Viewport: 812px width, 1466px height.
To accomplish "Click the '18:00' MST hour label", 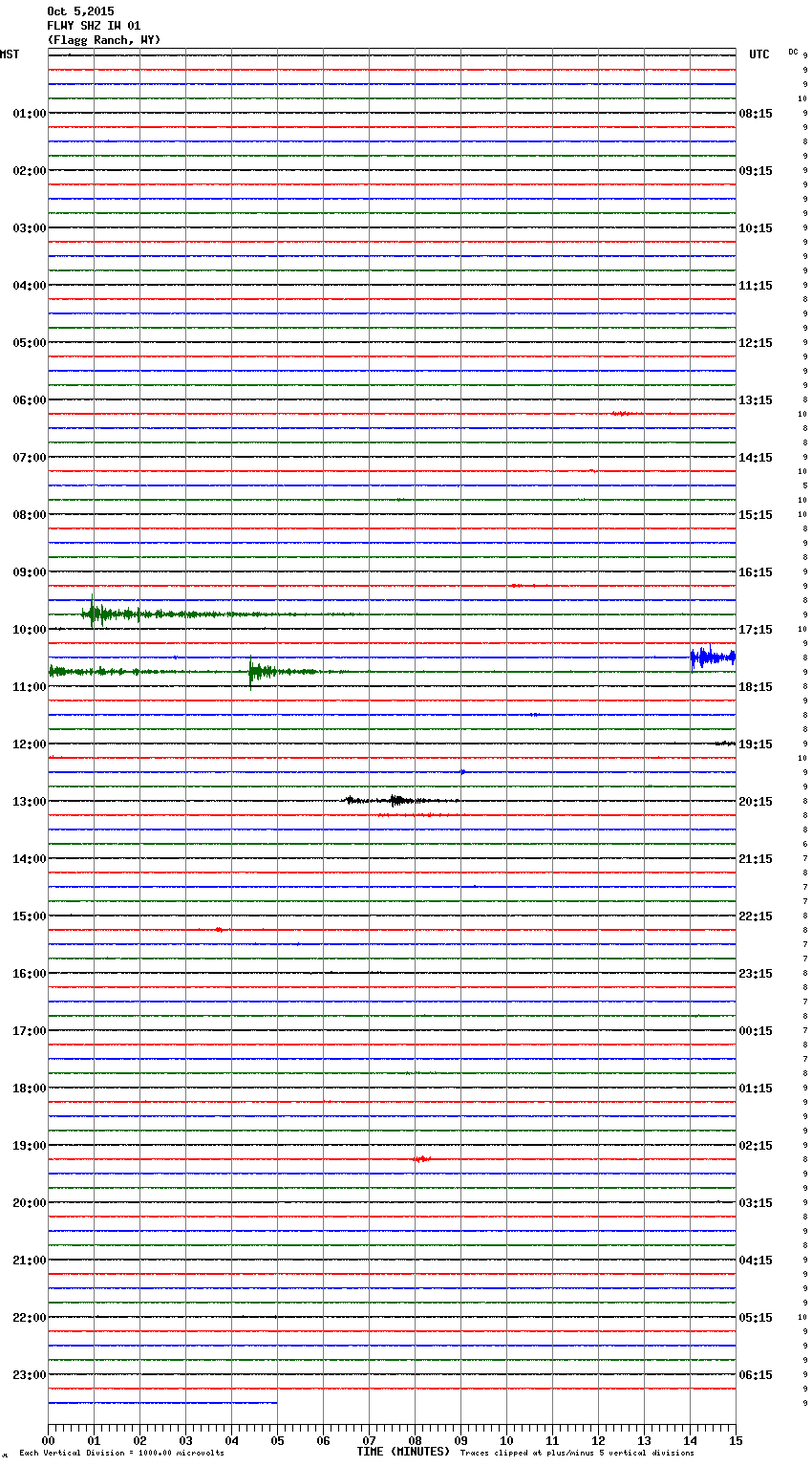I will (x=30, y=1089).
